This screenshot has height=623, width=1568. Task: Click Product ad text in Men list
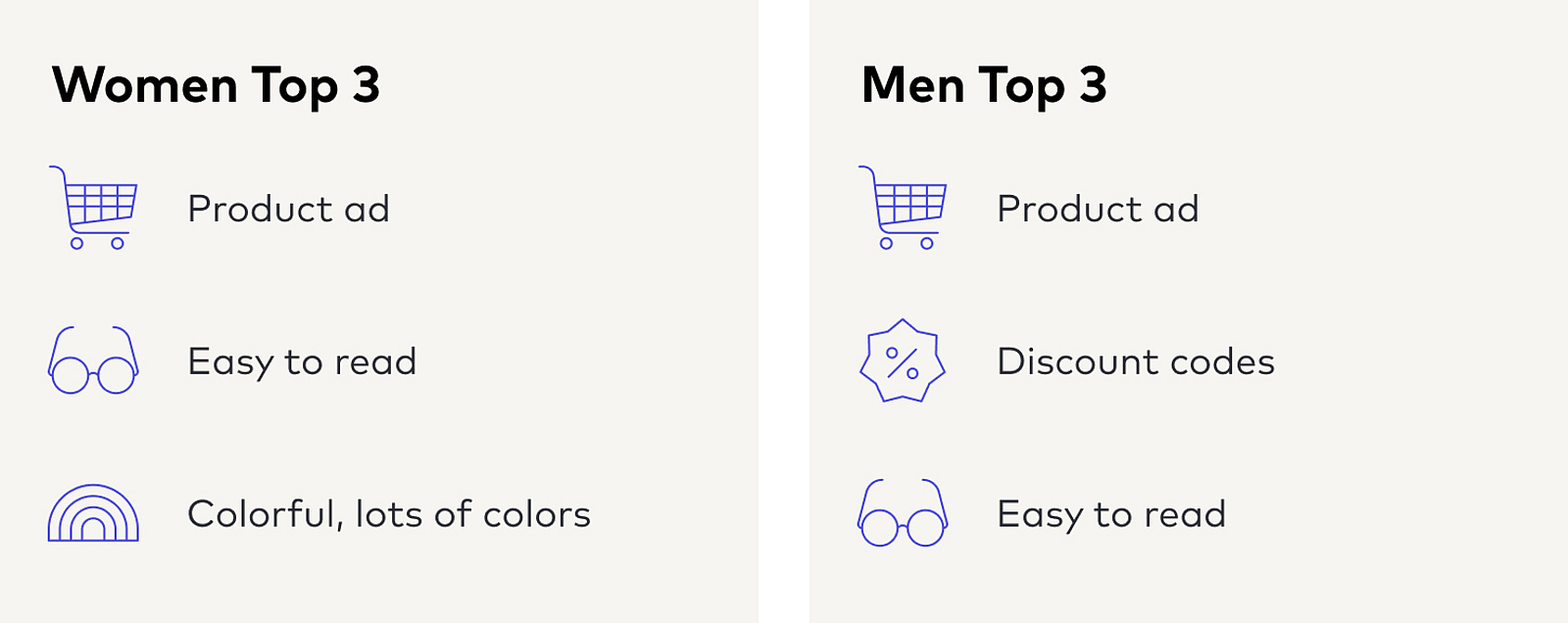pyautogui.click(x=1099, y=209)
